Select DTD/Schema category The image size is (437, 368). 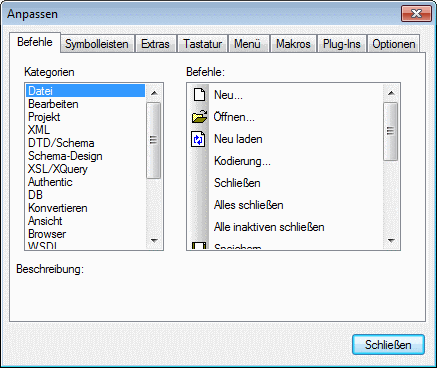tap(85, 143)
